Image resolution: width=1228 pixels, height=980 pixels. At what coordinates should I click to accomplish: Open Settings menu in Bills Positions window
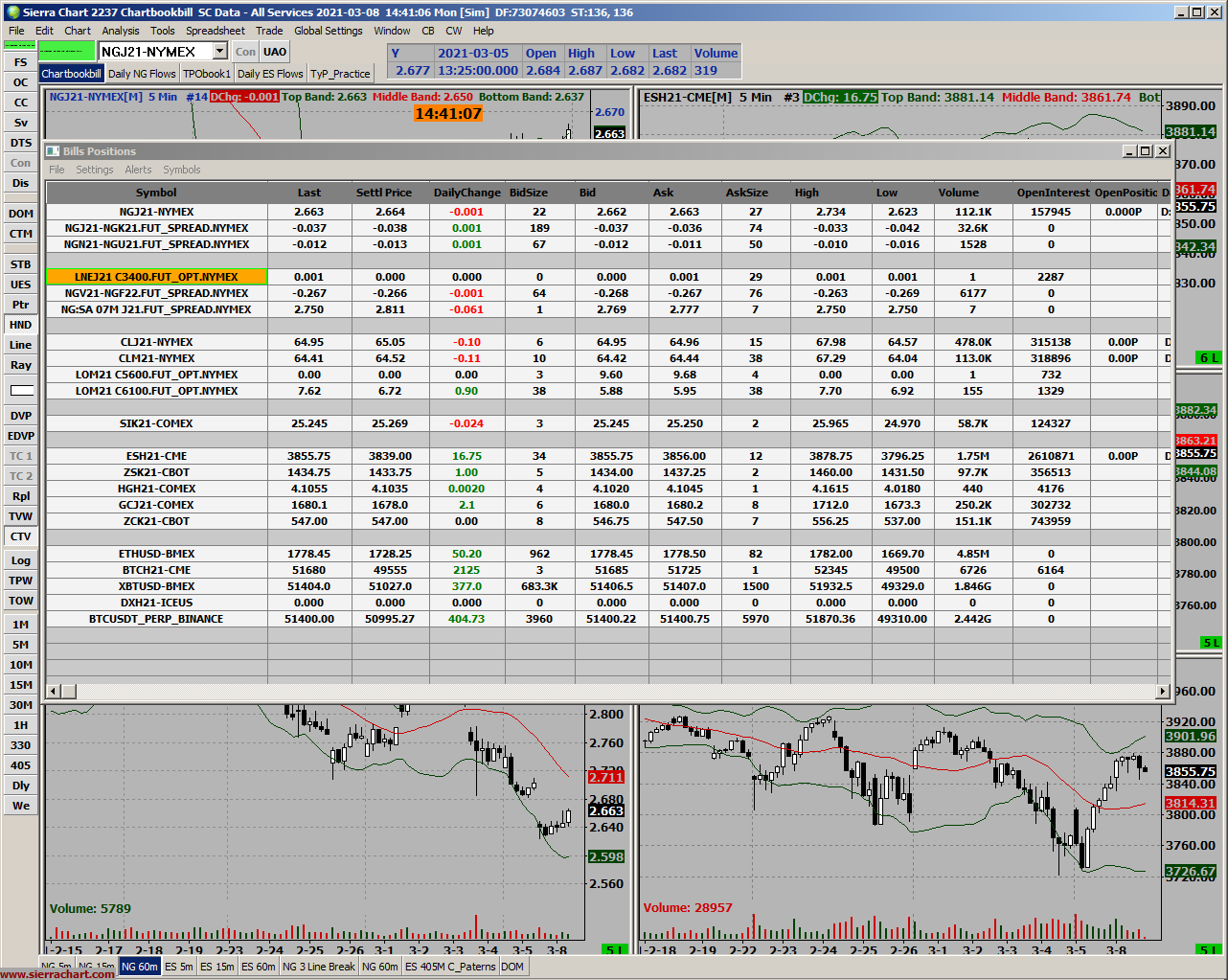pos(95,170)
